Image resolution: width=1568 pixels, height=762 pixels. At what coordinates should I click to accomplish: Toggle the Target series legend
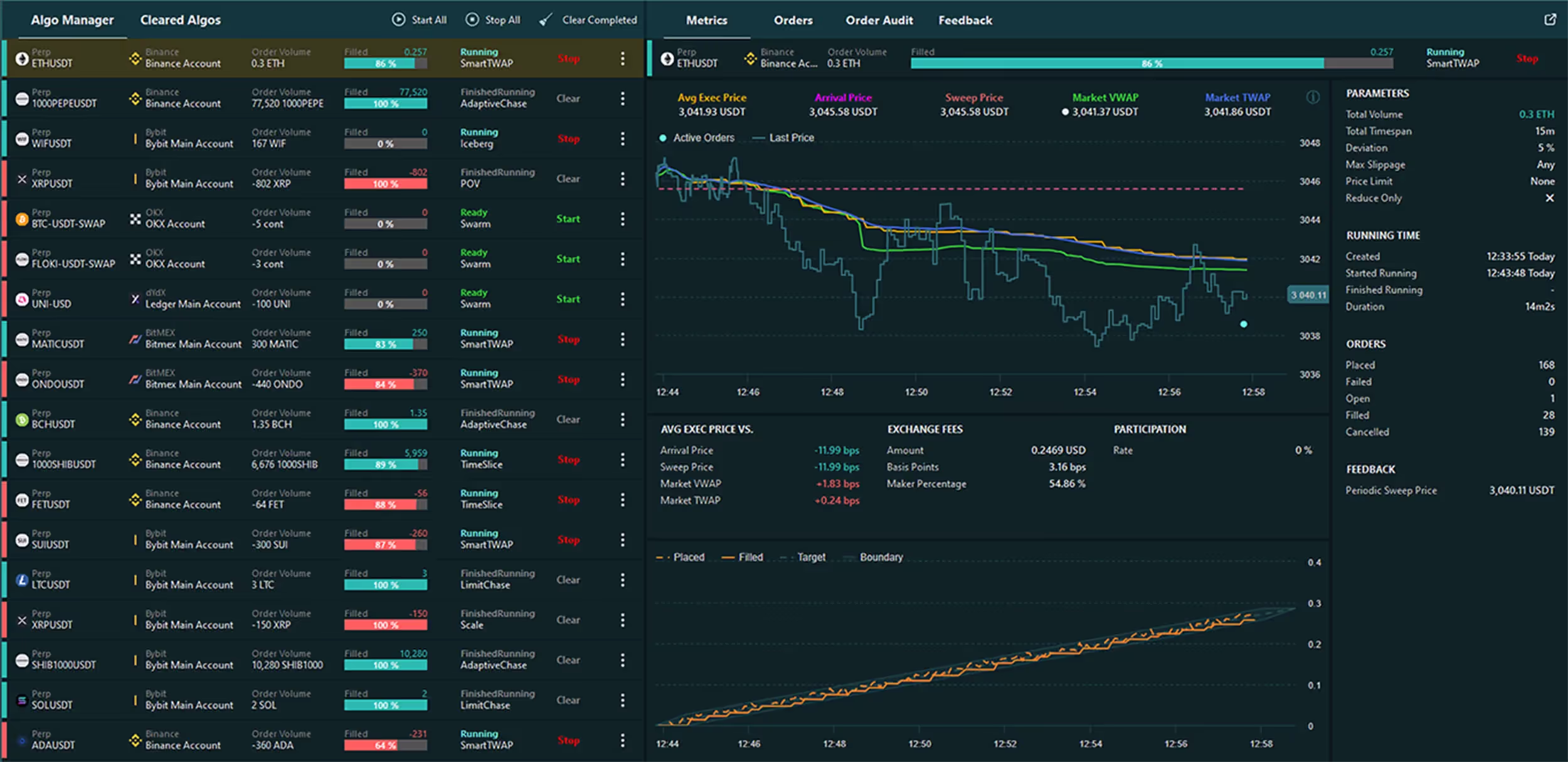pyautogui.click(x=803, y=557)
